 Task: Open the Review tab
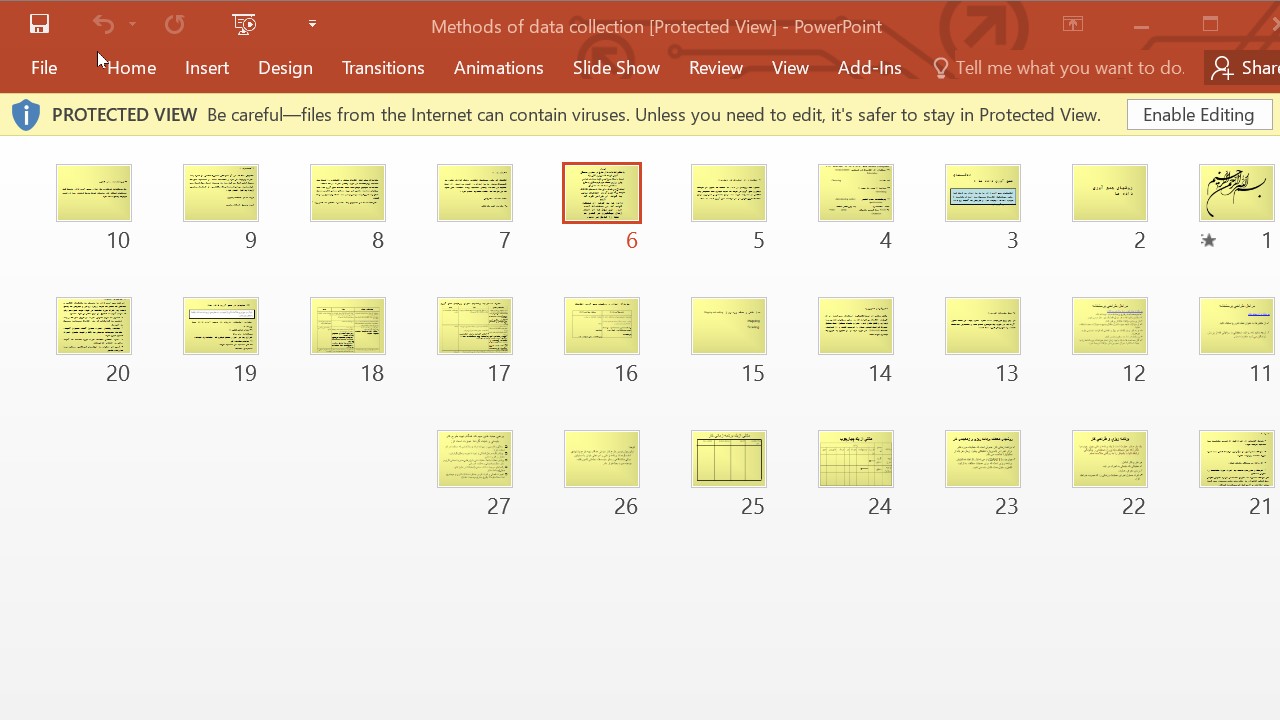(x=716, y=68)
